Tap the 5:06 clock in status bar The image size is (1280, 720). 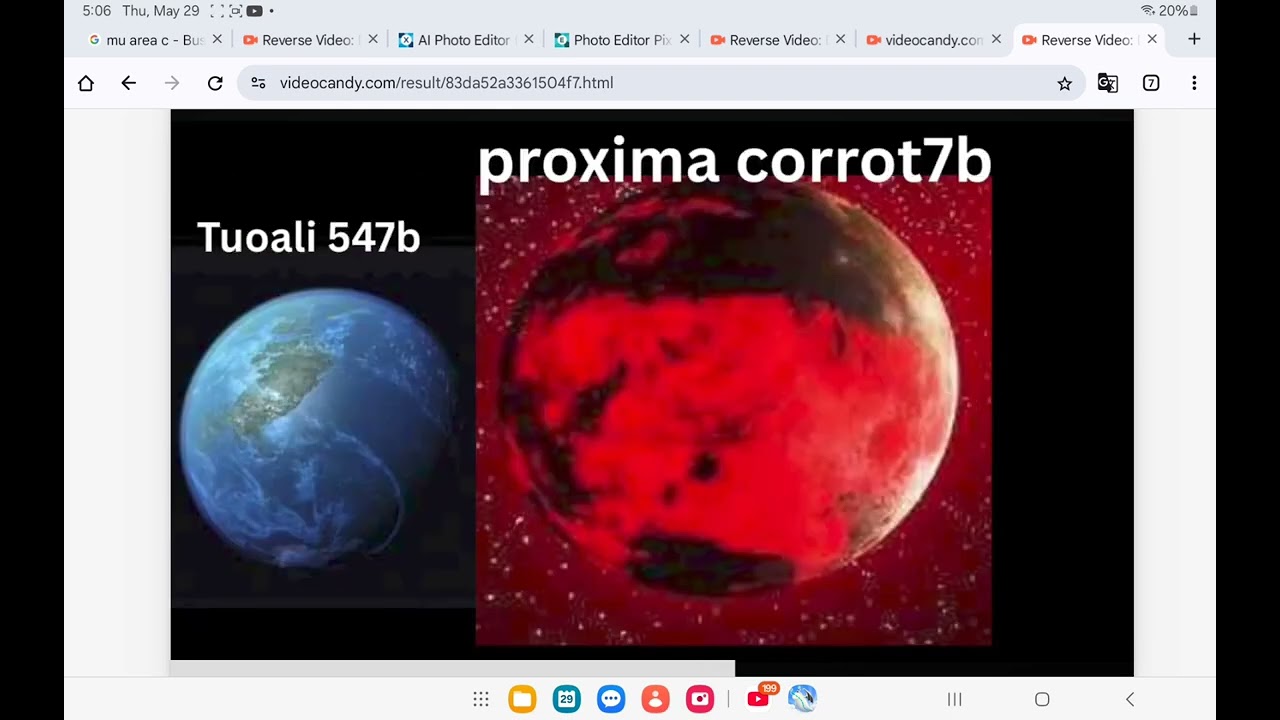click(97, 11)
